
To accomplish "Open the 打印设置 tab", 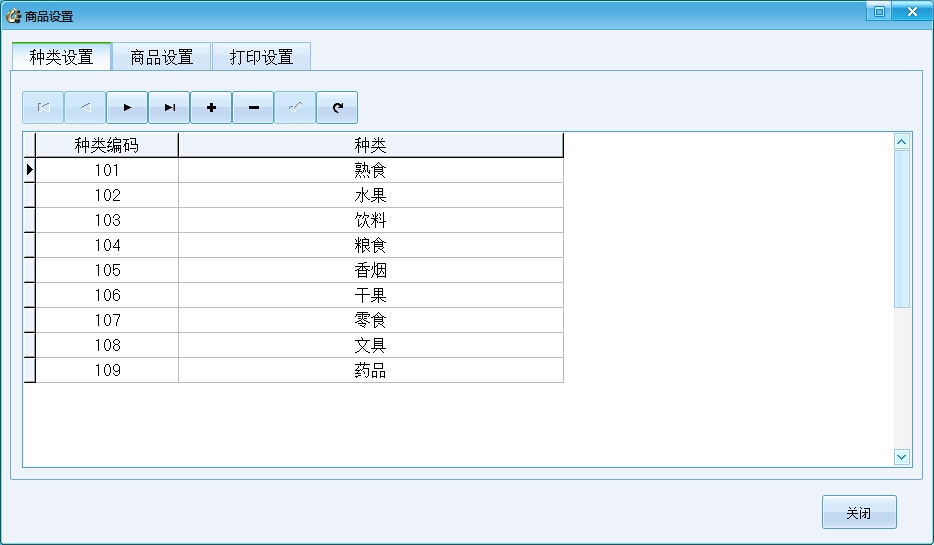I will tap(261, 57).
